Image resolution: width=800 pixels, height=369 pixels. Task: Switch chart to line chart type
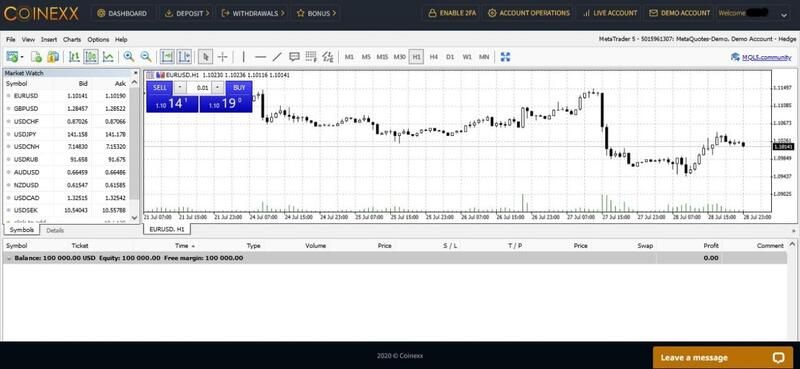(x=108, y=57)
